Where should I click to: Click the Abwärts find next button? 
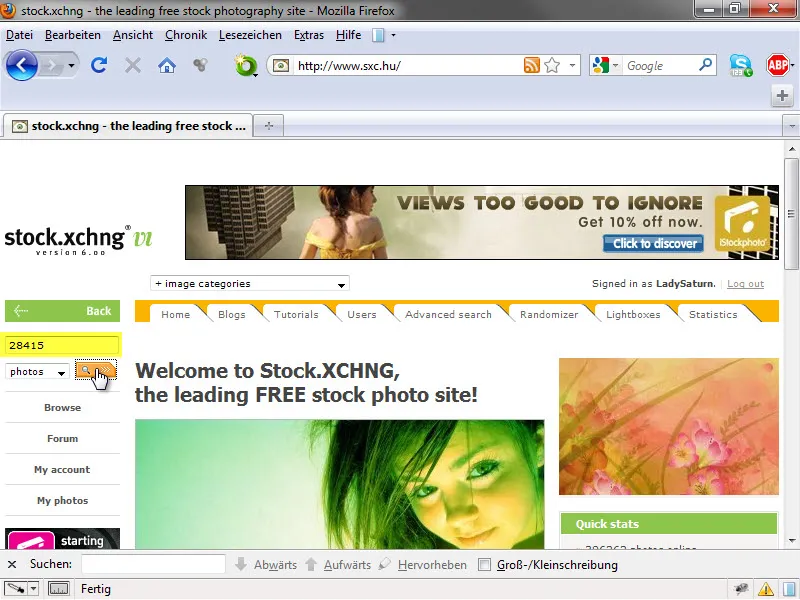(x=266, y=565)
